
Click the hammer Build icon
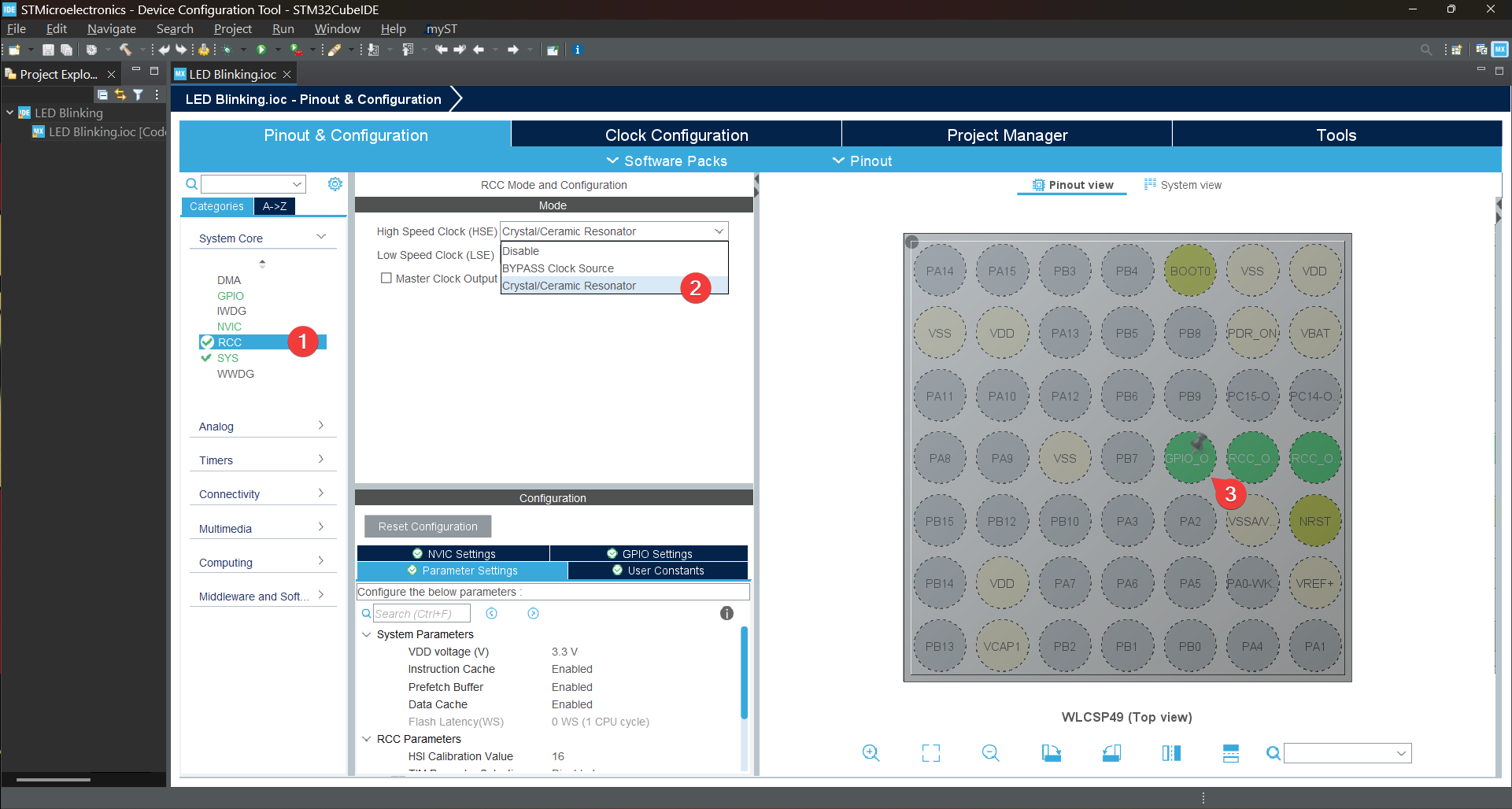pos(125,50)
